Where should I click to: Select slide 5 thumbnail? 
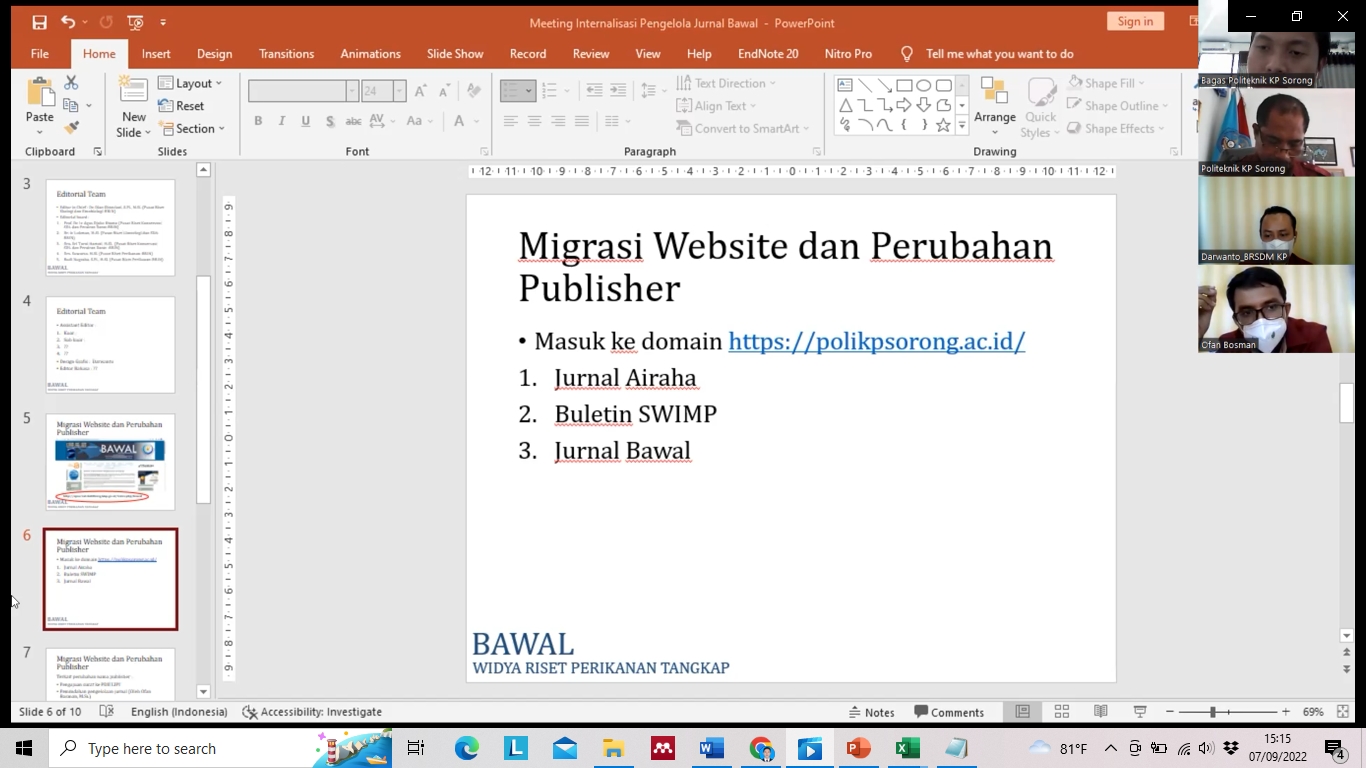pos(110,461)
